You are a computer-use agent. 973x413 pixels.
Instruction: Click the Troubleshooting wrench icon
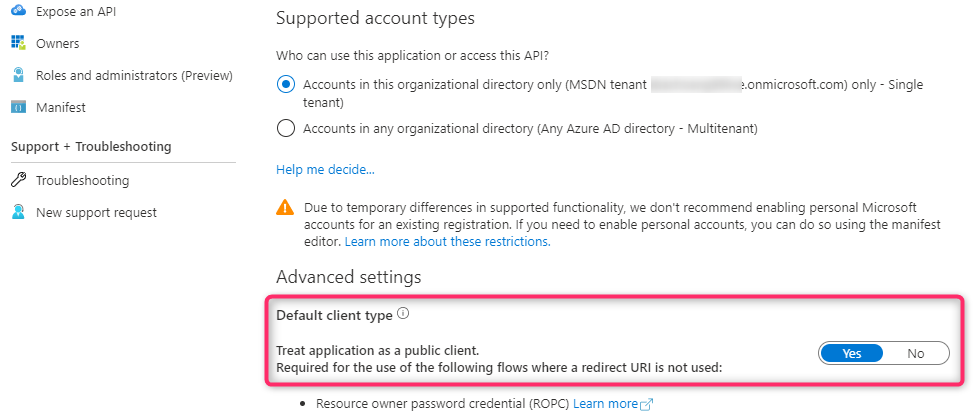pos(19,180)
